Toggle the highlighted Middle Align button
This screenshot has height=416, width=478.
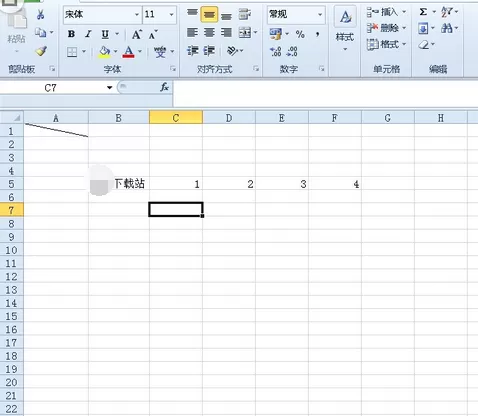pos(209,14)
